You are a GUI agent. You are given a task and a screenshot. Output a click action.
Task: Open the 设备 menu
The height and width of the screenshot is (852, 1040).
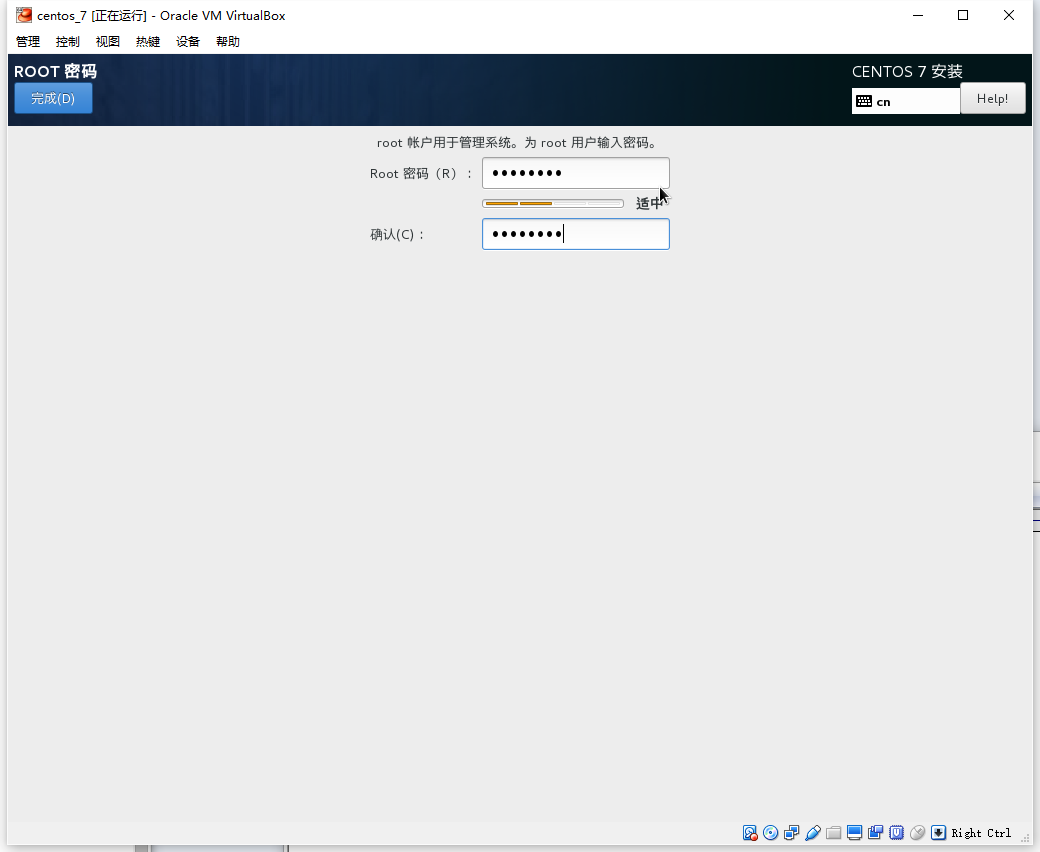click(x=188, y=42)
